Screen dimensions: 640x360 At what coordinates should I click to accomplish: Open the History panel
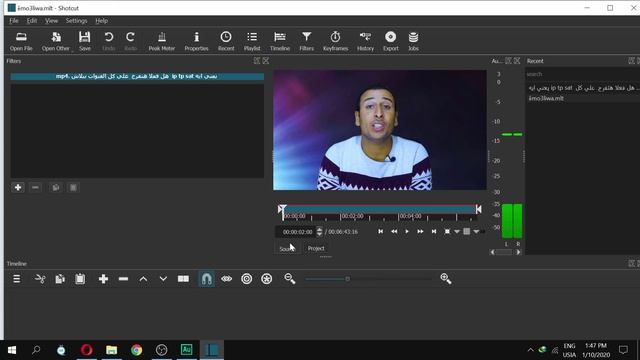[x=365, y=41]
